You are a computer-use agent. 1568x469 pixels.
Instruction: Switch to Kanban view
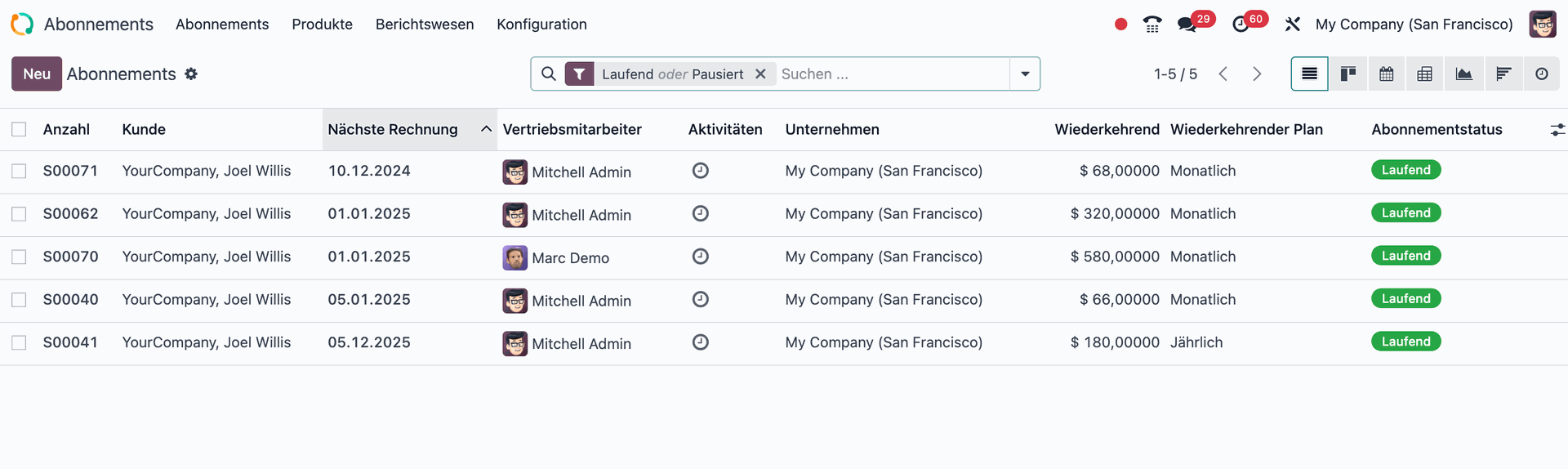pos(1347,74)
